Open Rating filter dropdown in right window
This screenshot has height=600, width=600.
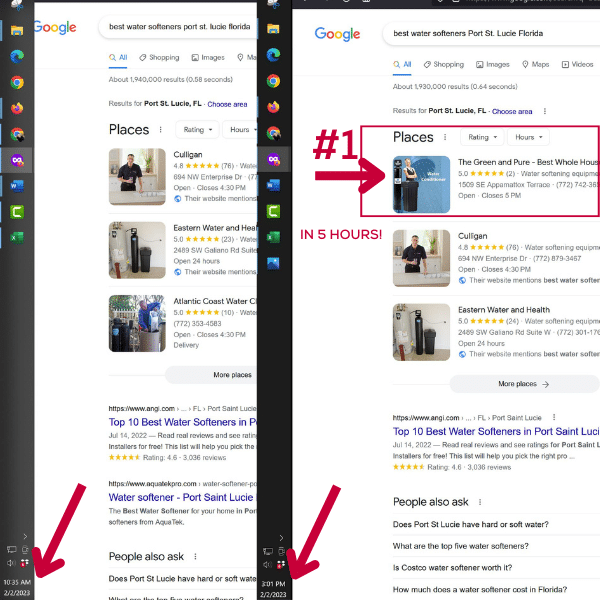pyautogui.click(x=482, y=137)
